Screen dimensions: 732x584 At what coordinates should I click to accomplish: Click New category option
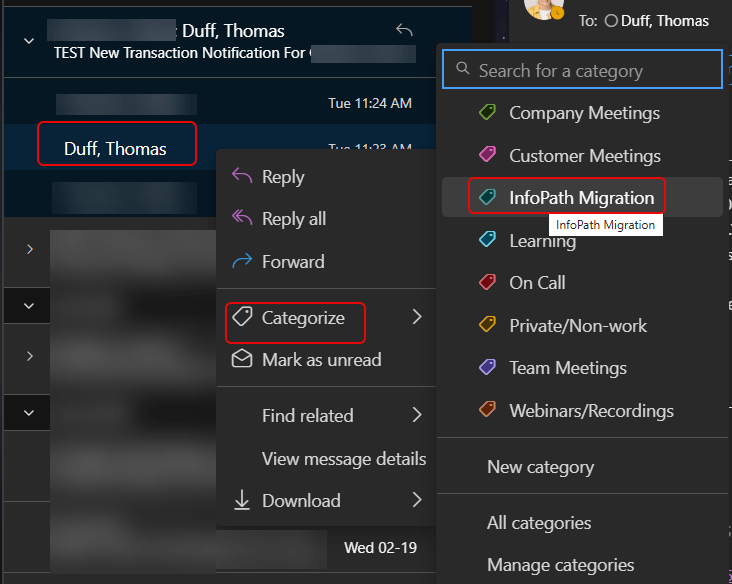click(540, 467)
